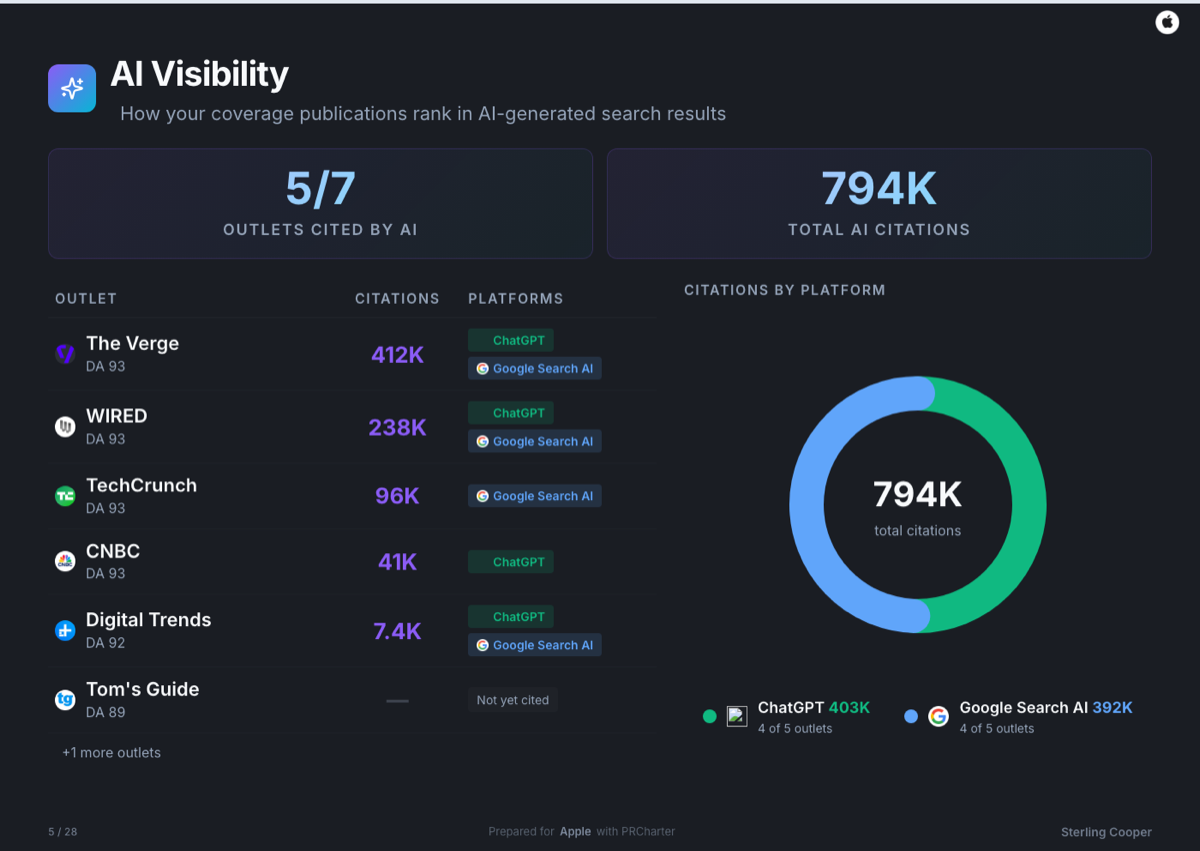Screen dimensions: 1200x851
Task: Click the Sterling Cooper footer text
Action: point(1106,832)
